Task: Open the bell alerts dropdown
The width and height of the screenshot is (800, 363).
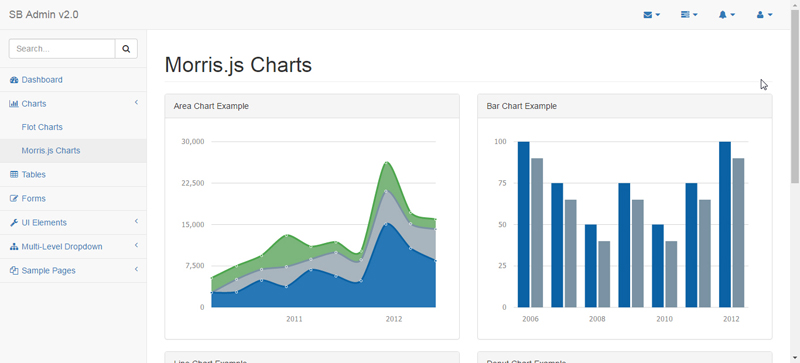Action: click(x=727, y=15)
